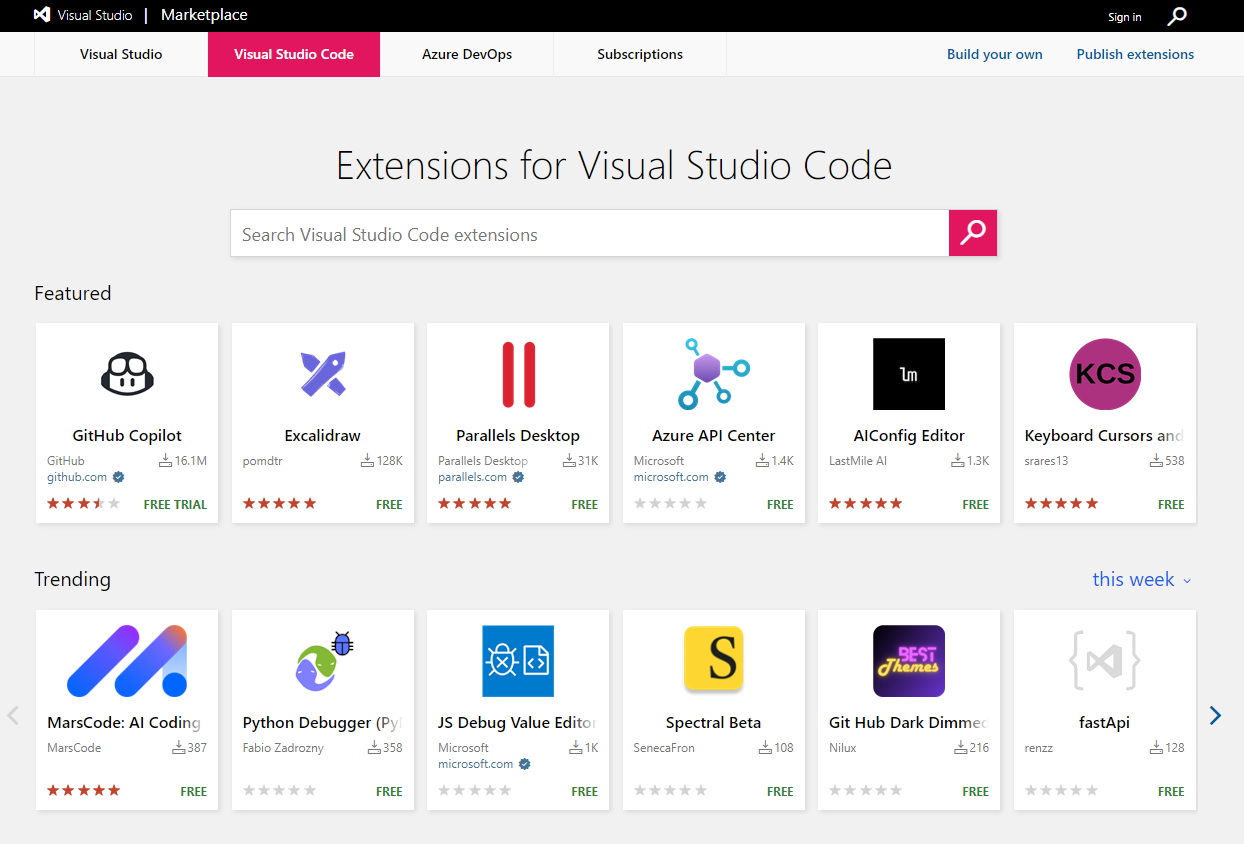Open the Azure API Center title
This screenshot has height=844, width=1244.
[x=714, y=435]
